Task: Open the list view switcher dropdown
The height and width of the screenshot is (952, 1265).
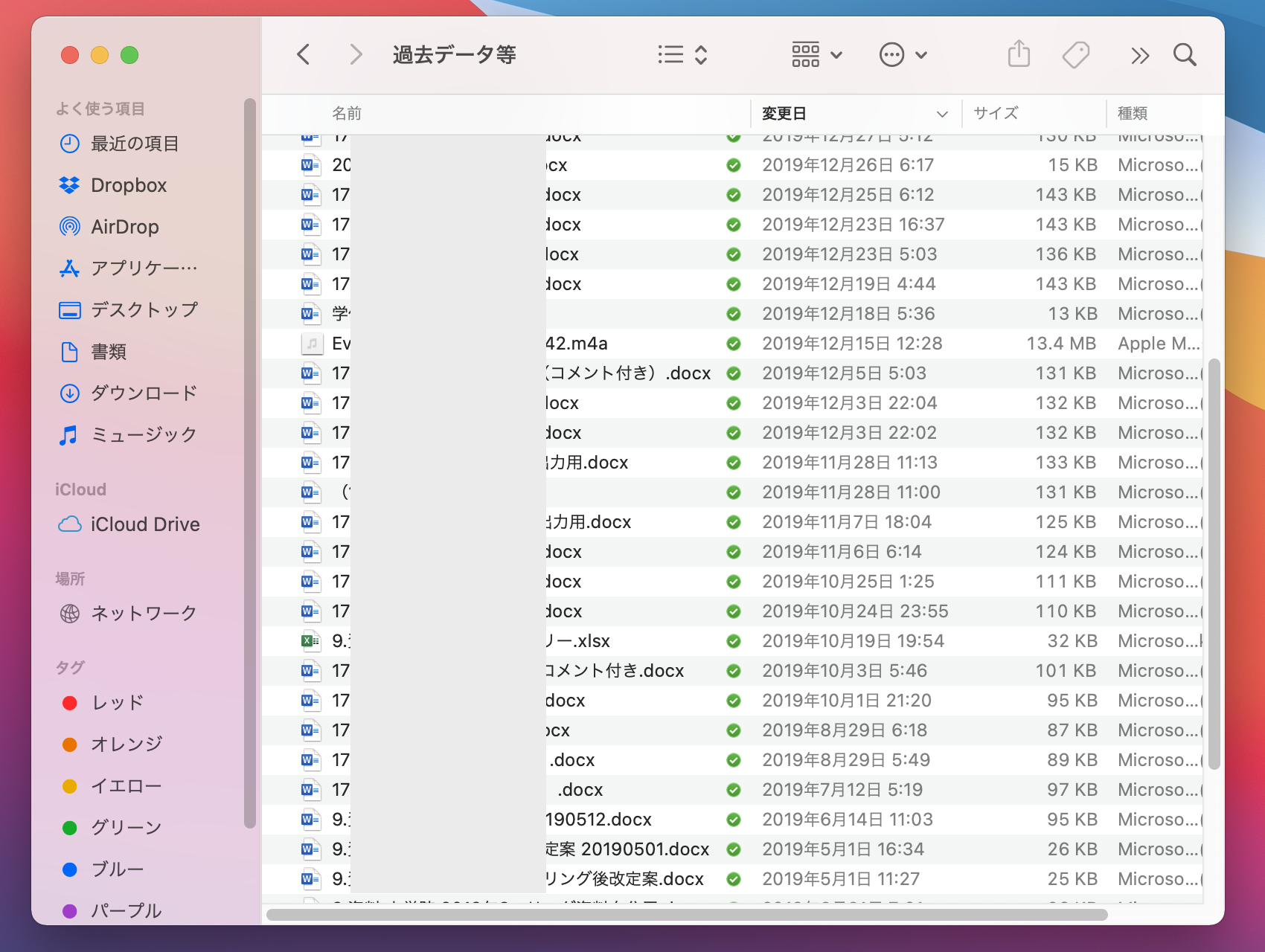Action: 682,55
